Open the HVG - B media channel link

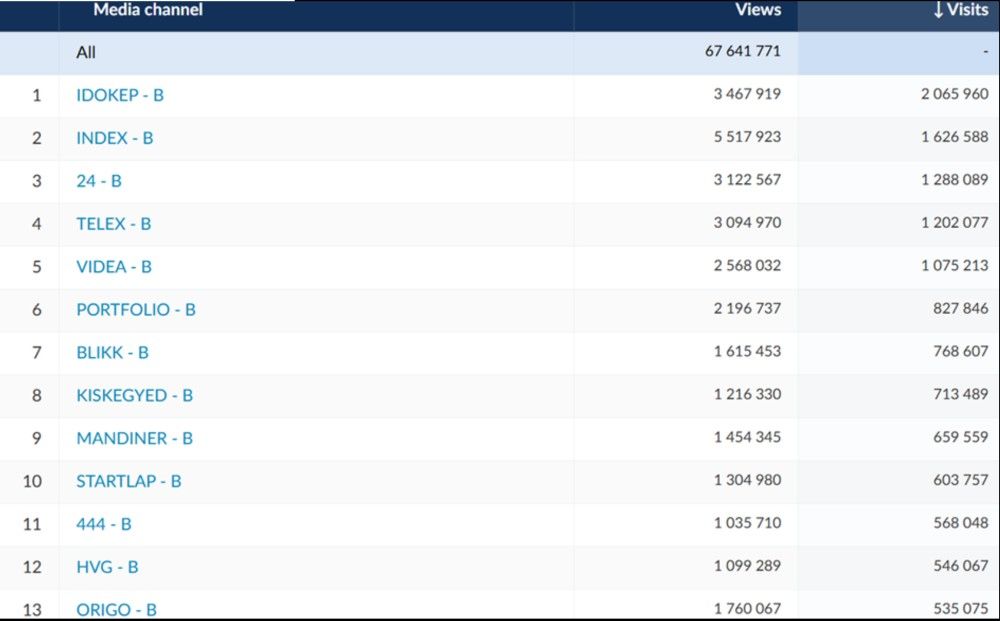(107, 567)
